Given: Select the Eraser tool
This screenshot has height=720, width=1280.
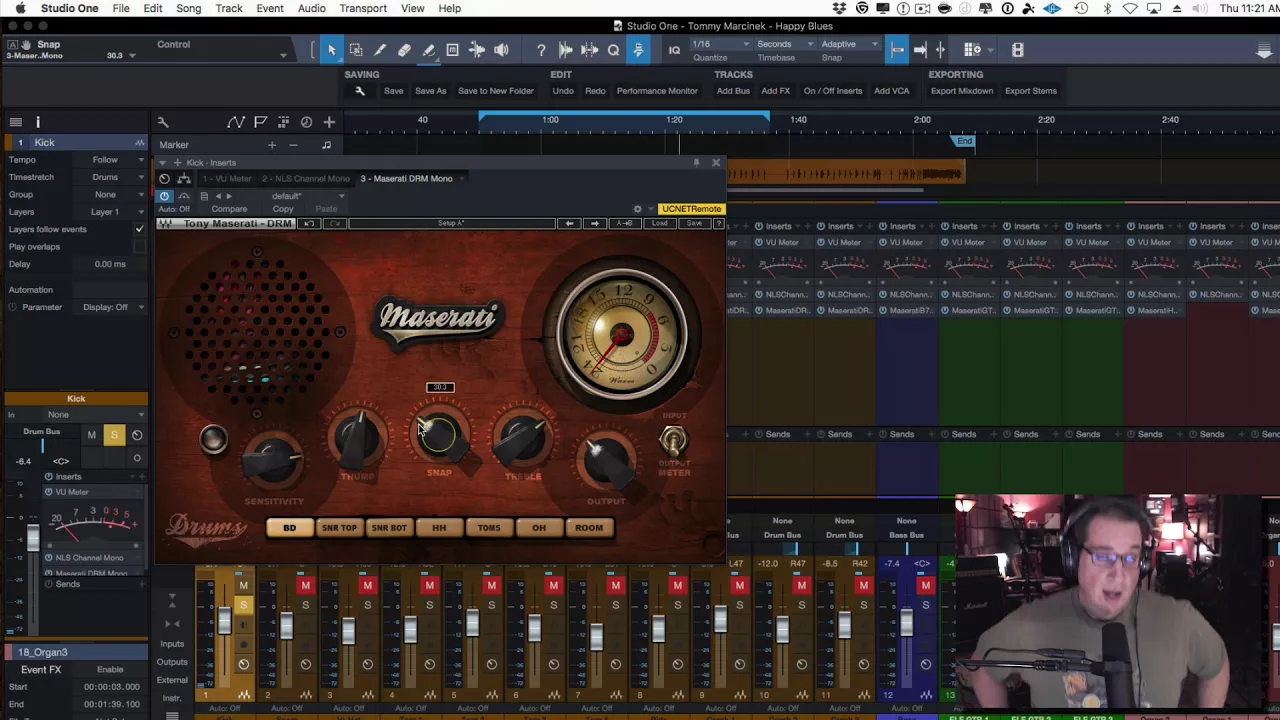Looking at the screenshot, I should pyautogui.click(x=404, y=50).
